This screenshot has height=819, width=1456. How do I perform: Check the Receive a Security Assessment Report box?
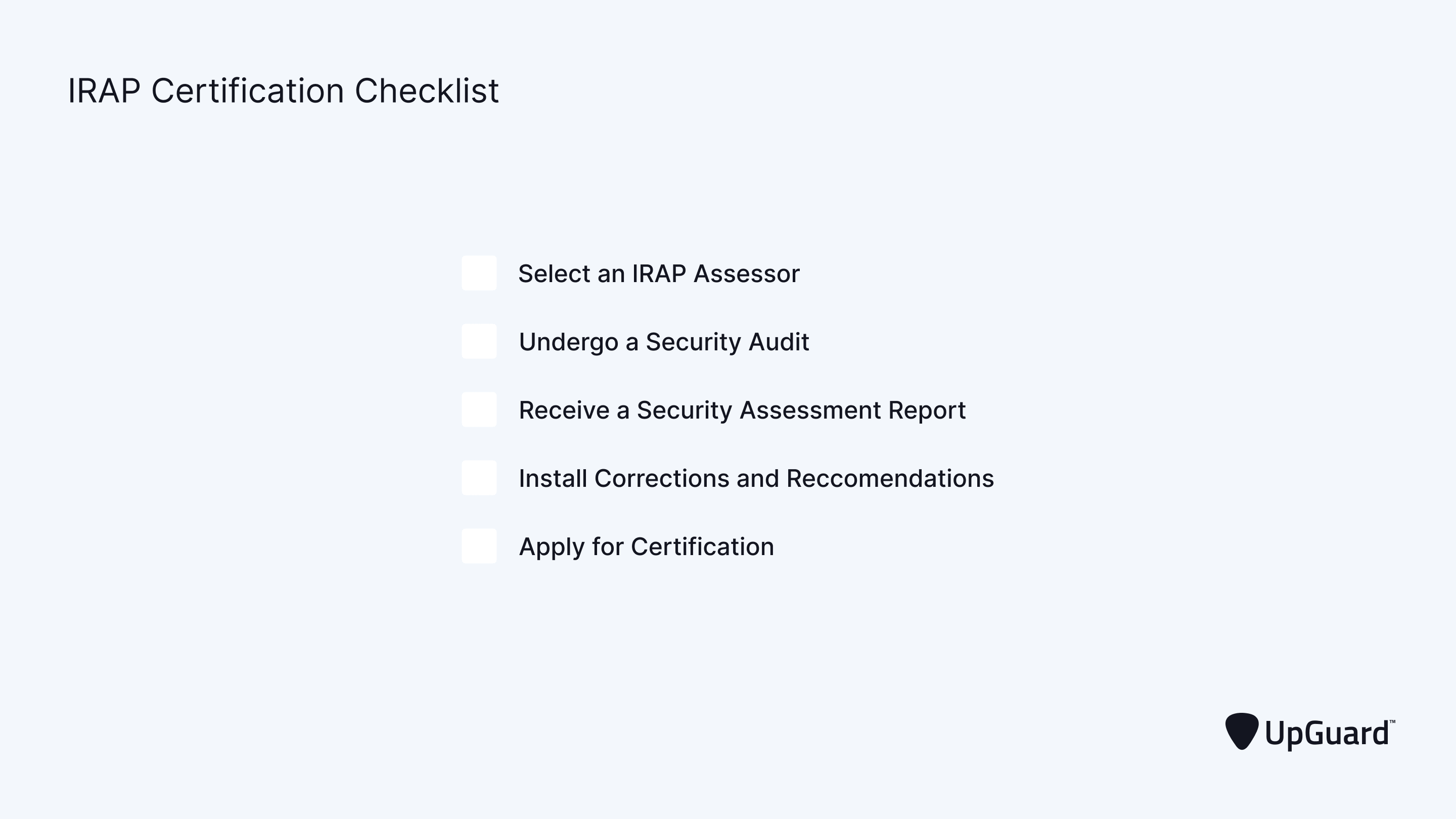click(x=479, y=410)
